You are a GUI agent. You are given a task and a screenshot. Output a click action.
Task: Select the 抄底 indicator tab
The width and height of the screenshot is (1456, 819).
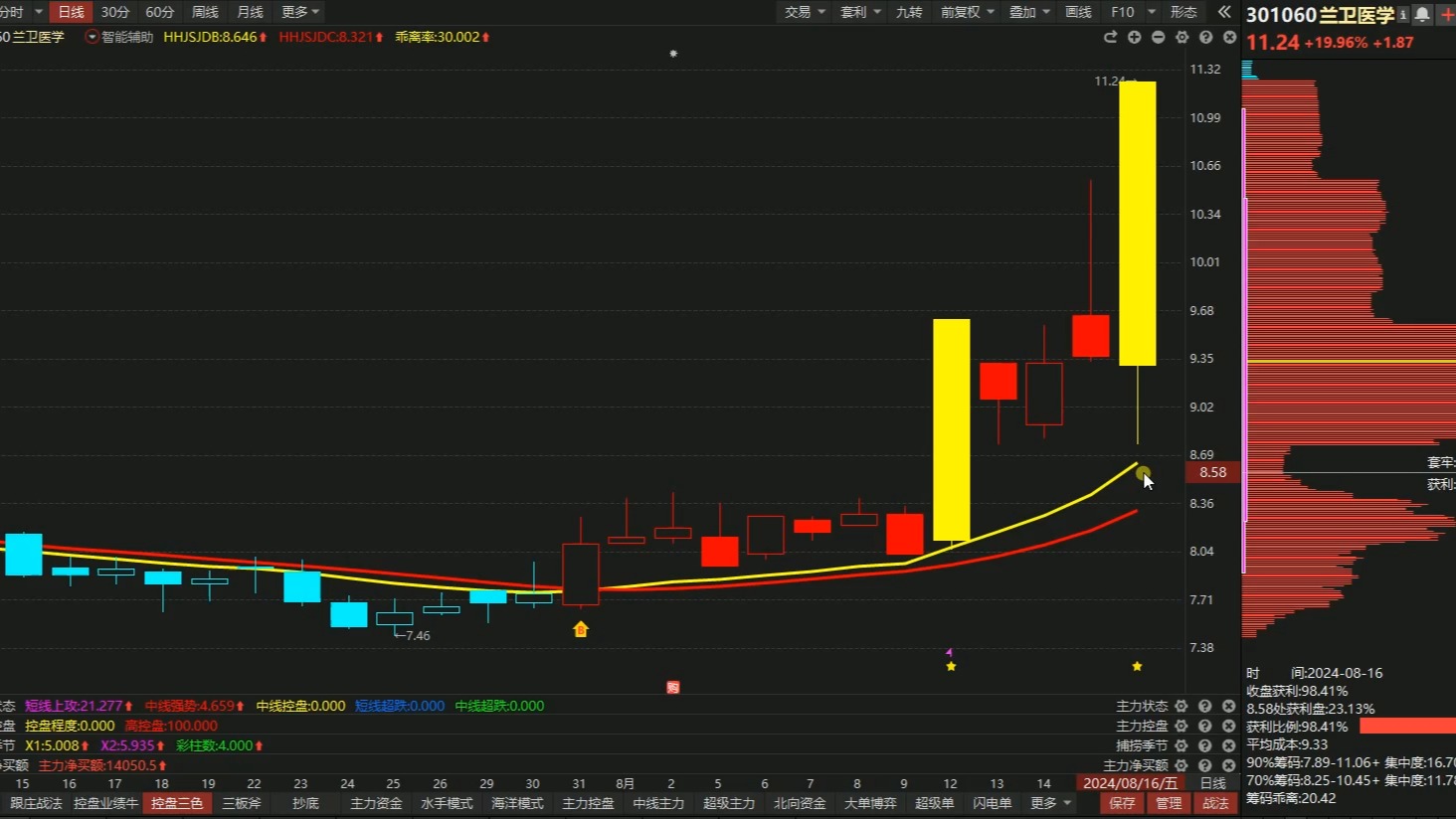click(305, 803)
